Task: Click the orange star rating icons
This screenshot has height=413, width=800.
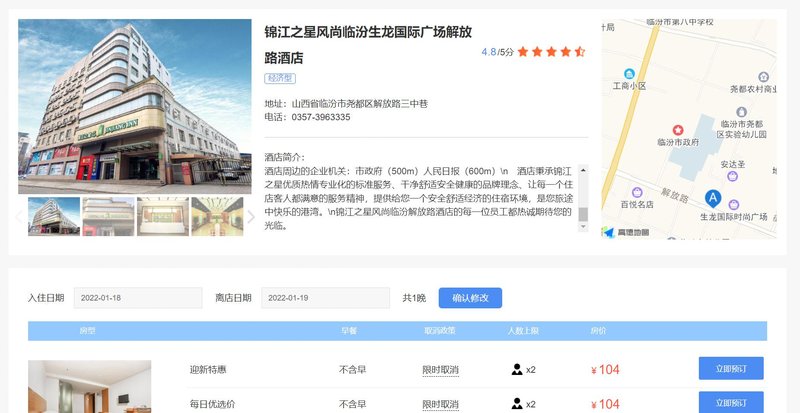Action: (551, 51)
